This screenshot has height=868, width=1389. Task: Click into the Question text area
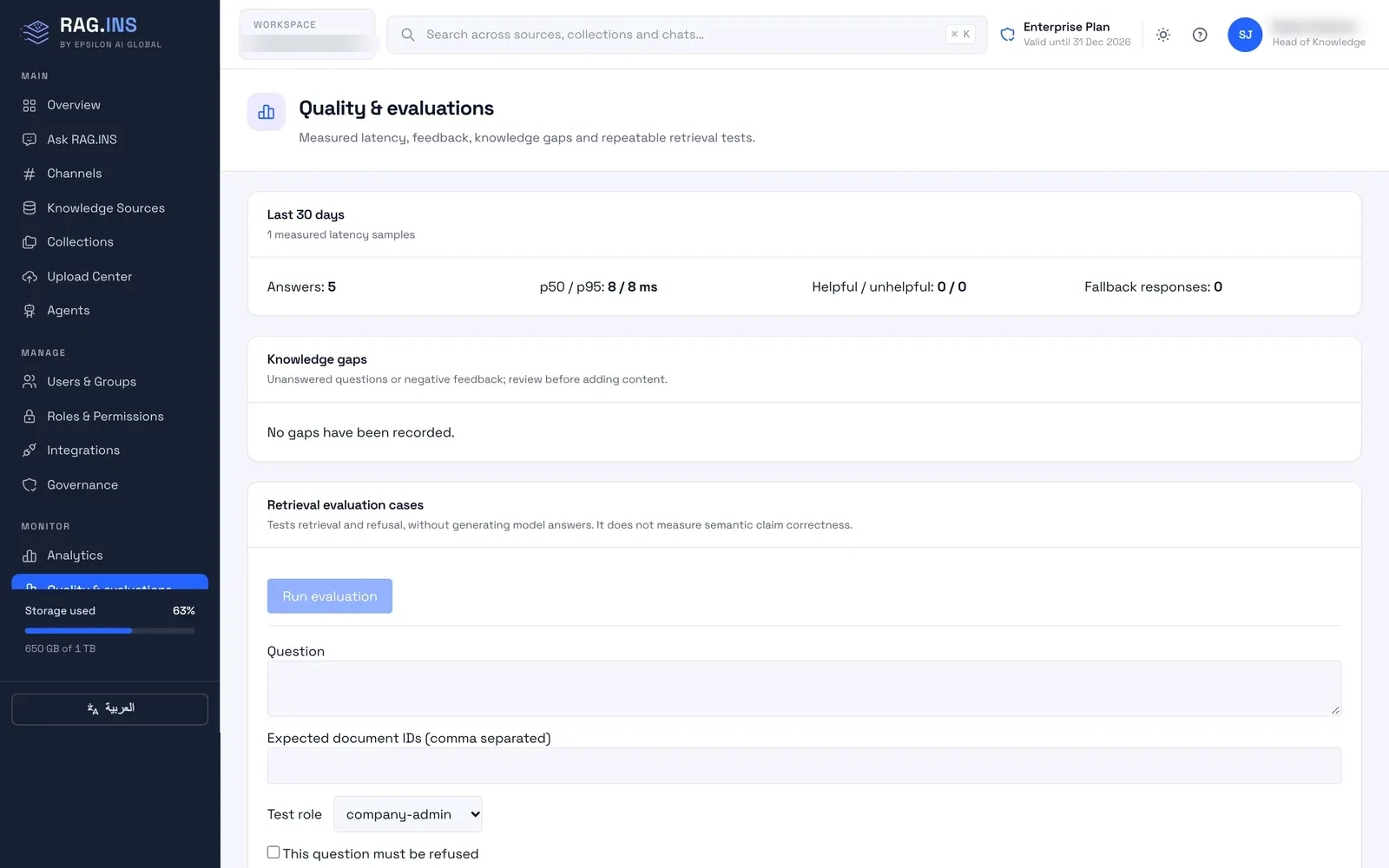coord(804,688)
